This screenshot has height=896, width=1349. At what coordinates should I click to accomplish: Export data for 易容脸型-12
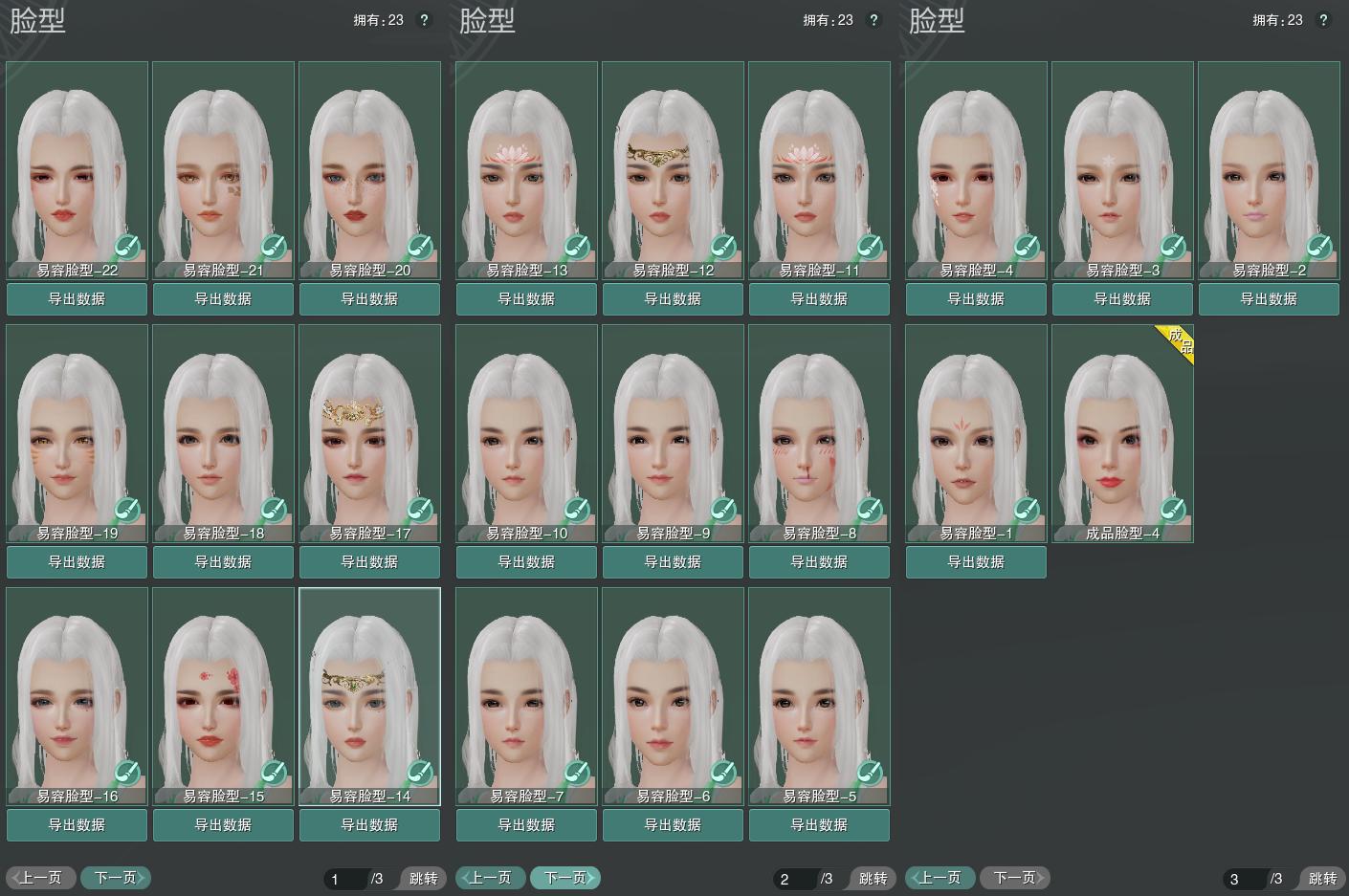coord(673,299)
